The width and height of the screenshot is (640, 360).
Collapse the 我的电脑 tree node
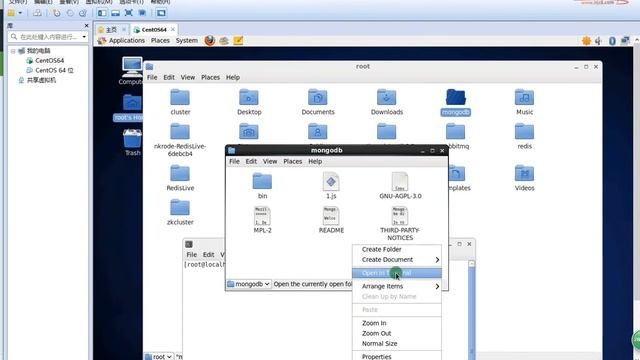point(13,51)
